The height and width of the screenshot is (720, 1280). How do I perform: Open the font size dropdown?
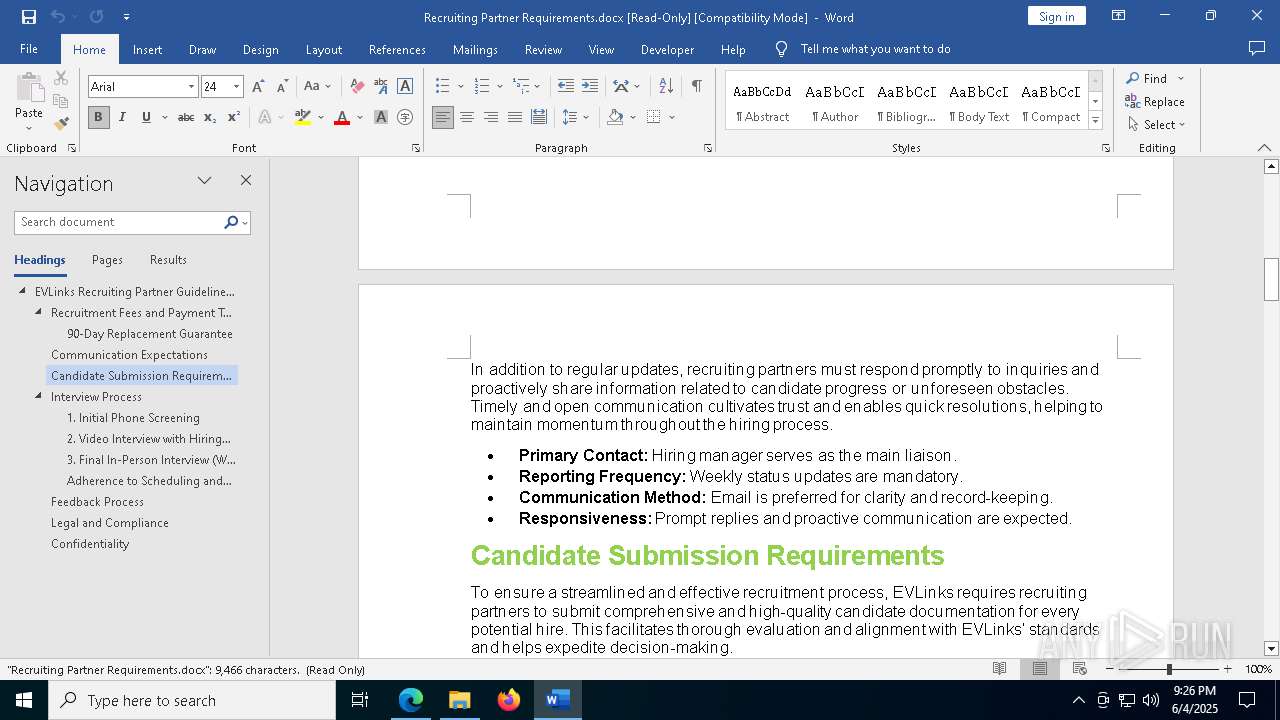(236, 87)
